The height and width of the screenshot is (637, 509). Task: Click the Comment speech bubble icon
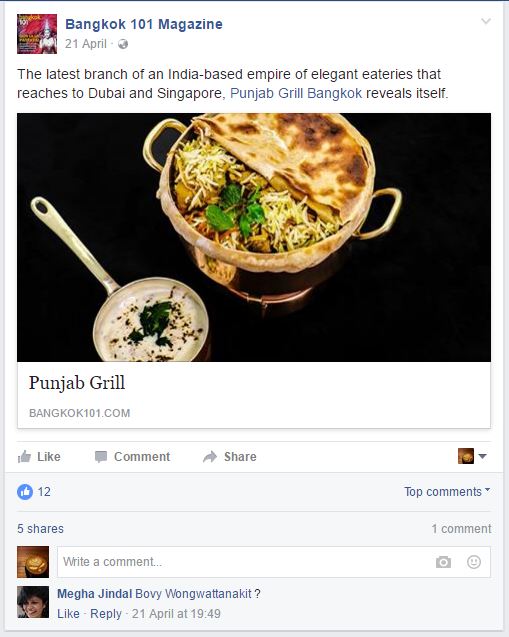pyautogui.click(x=101, y=457)
